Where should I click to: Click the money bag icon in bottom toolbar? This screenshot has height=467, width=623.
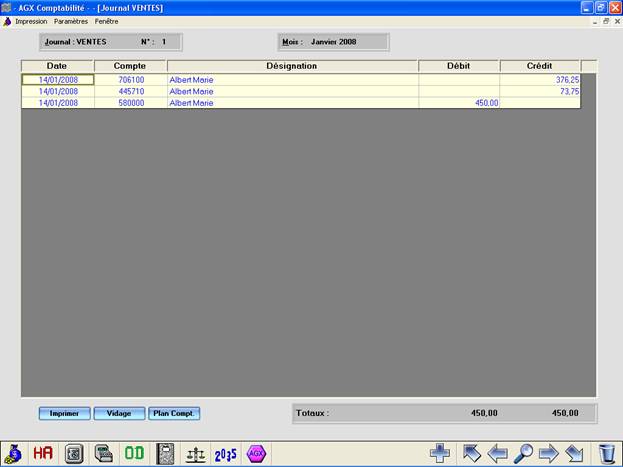(x=13, y=453)
